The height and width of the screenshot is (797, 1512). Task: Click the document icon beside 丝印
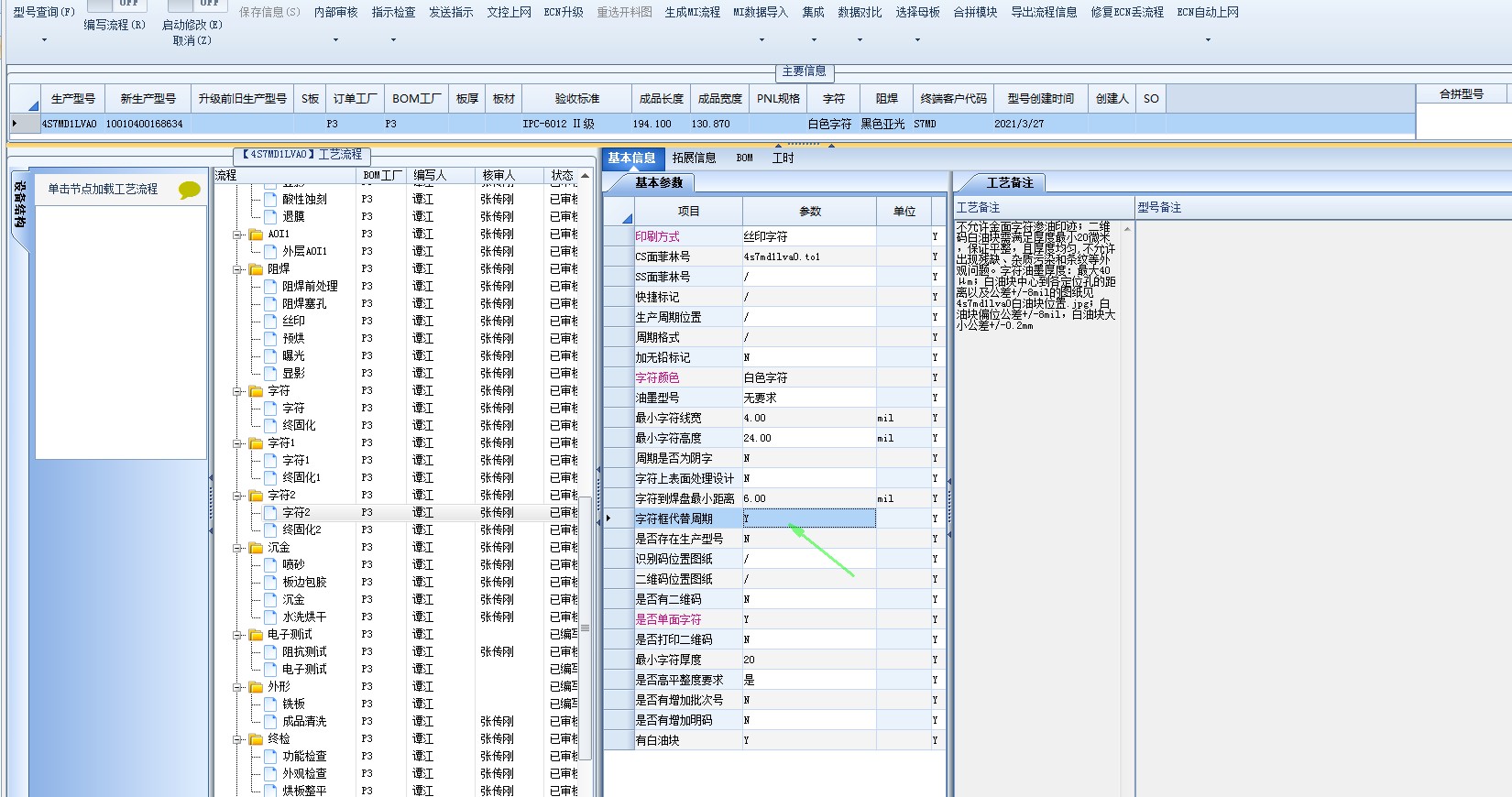coord(270,321)
